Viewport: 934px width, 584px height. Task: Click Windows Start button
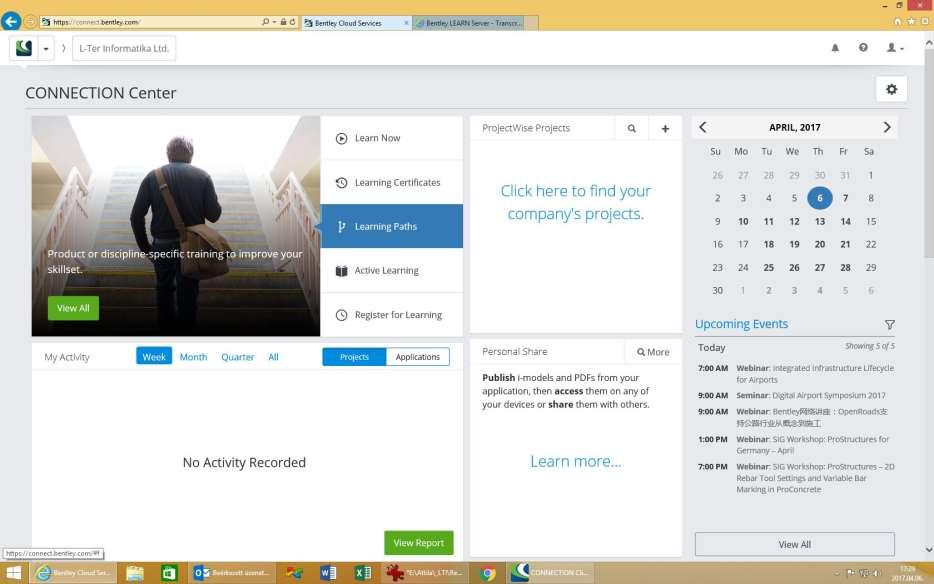13,573
